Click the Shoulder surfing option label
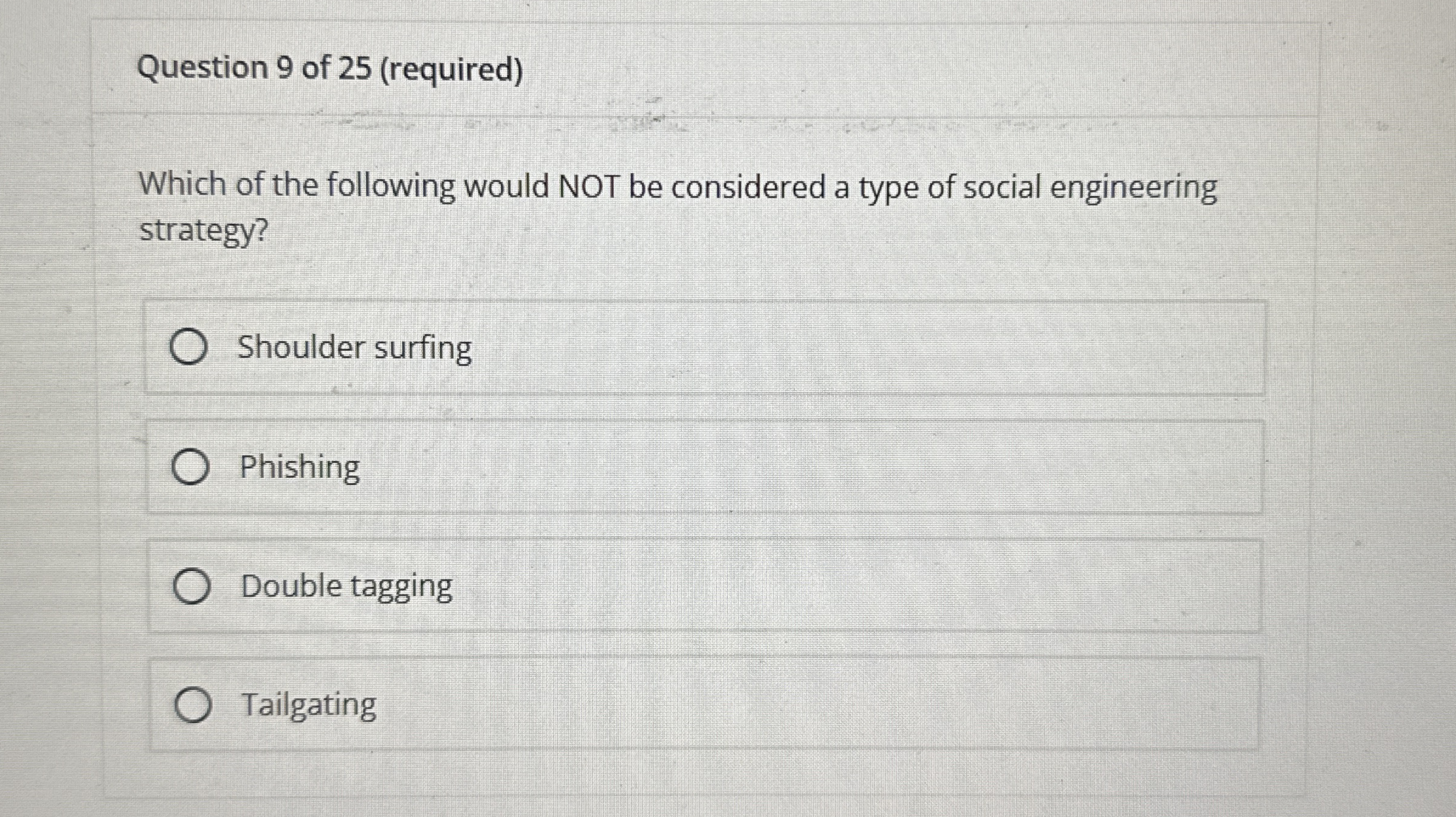The width and height of the screenshot is (1456, 817). [x=354, y=347]
